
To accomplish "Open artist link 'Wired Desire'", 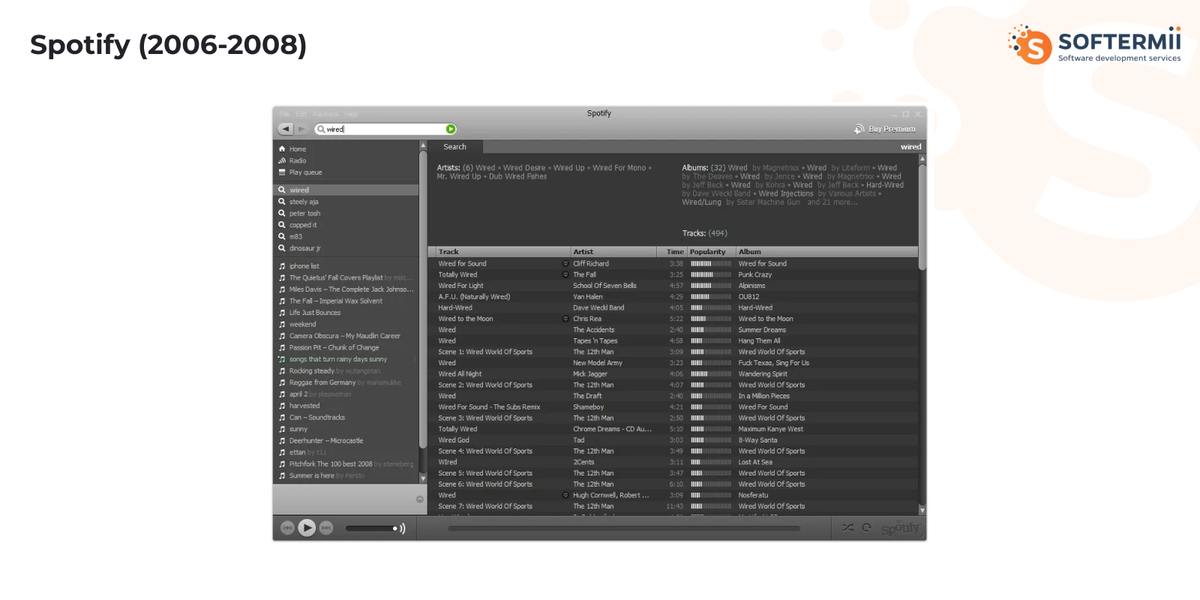I will click(x=526, y=168).
